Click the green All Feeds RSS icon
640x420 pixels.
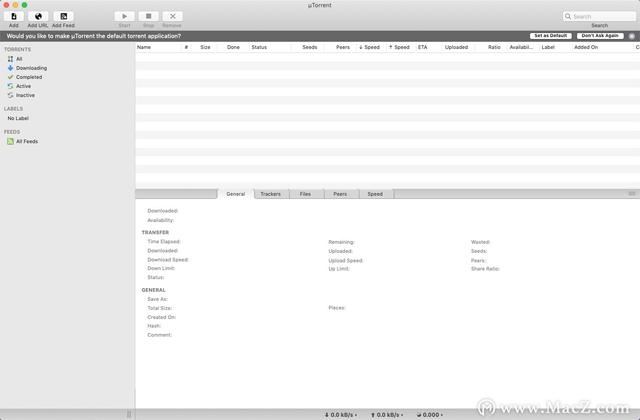click(x=11, y=141)
